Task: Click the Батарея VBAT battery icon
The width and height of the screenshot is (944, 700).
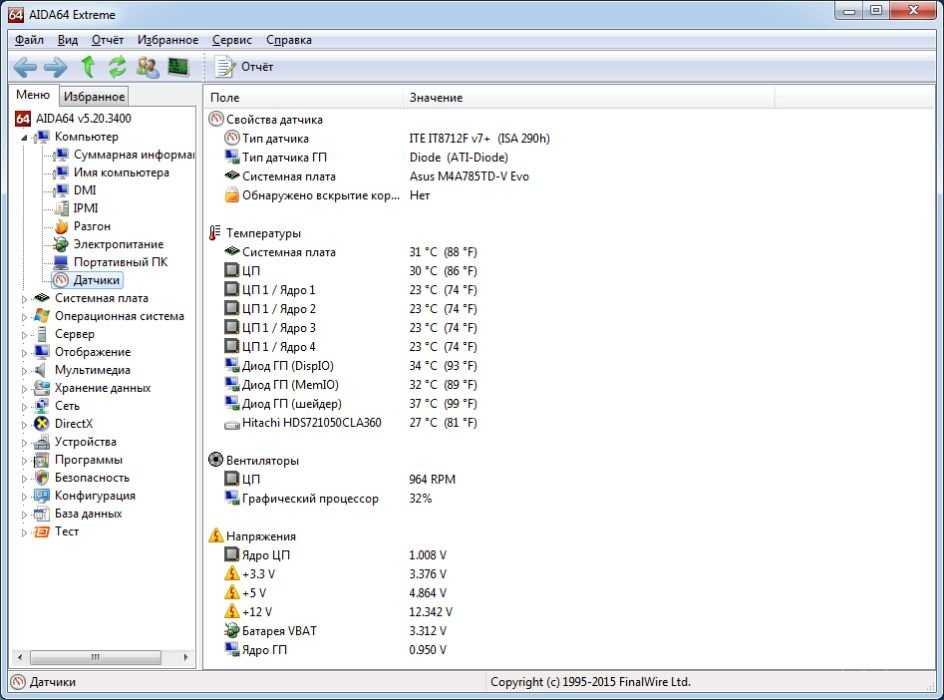Action: tap(232, 631)
